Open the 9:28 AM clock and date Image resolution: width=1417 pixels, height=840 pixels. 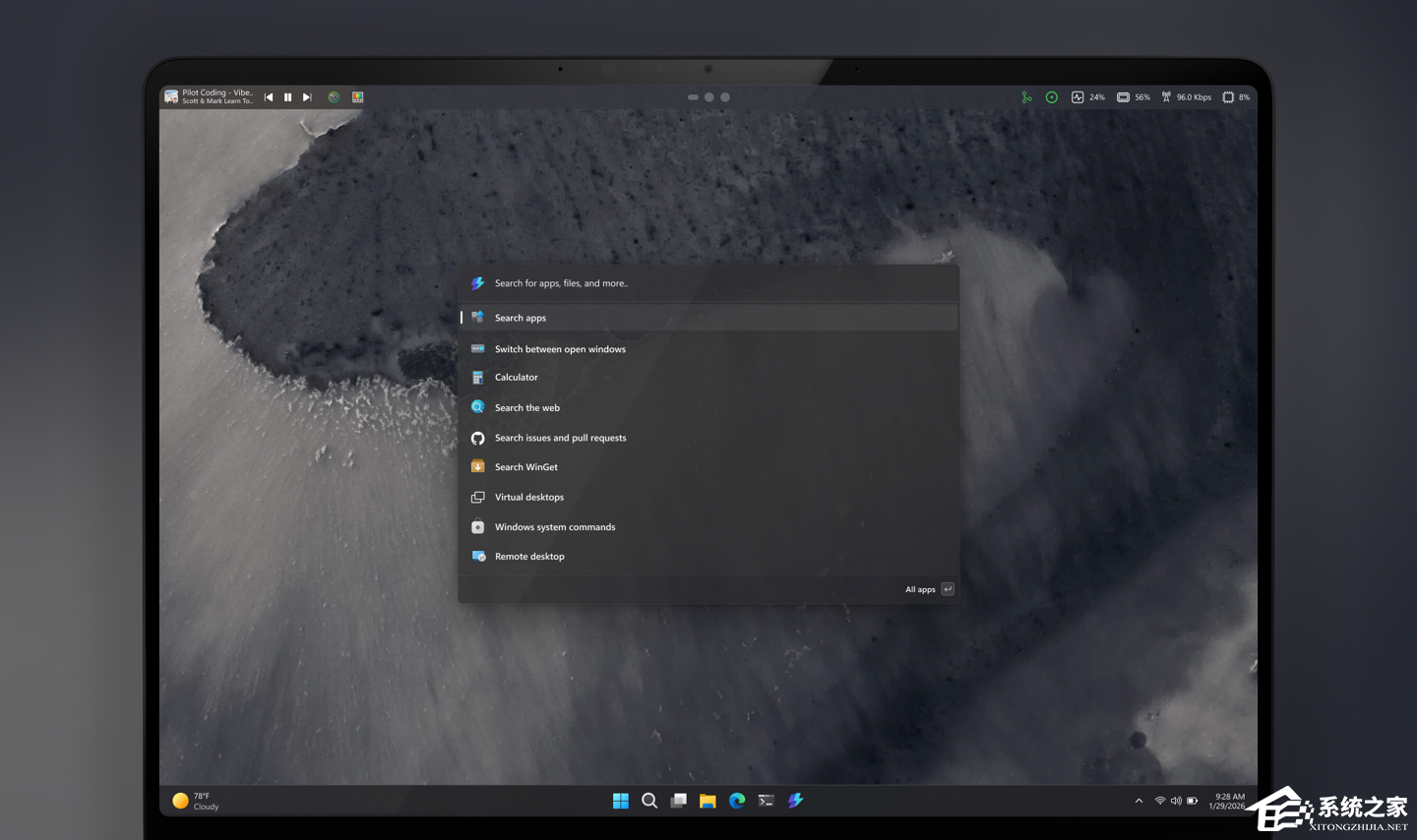pos(1227,801)
